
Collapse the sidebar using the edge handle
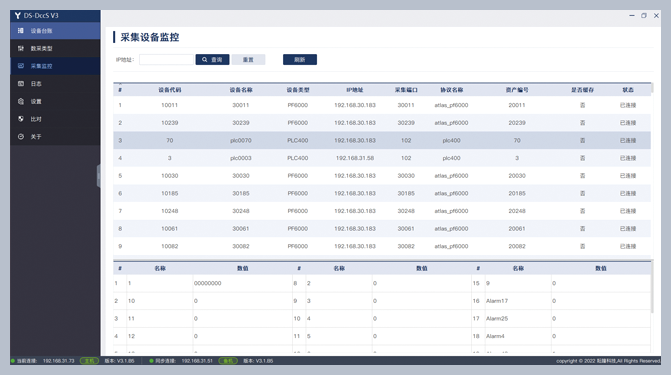point(98,176)
